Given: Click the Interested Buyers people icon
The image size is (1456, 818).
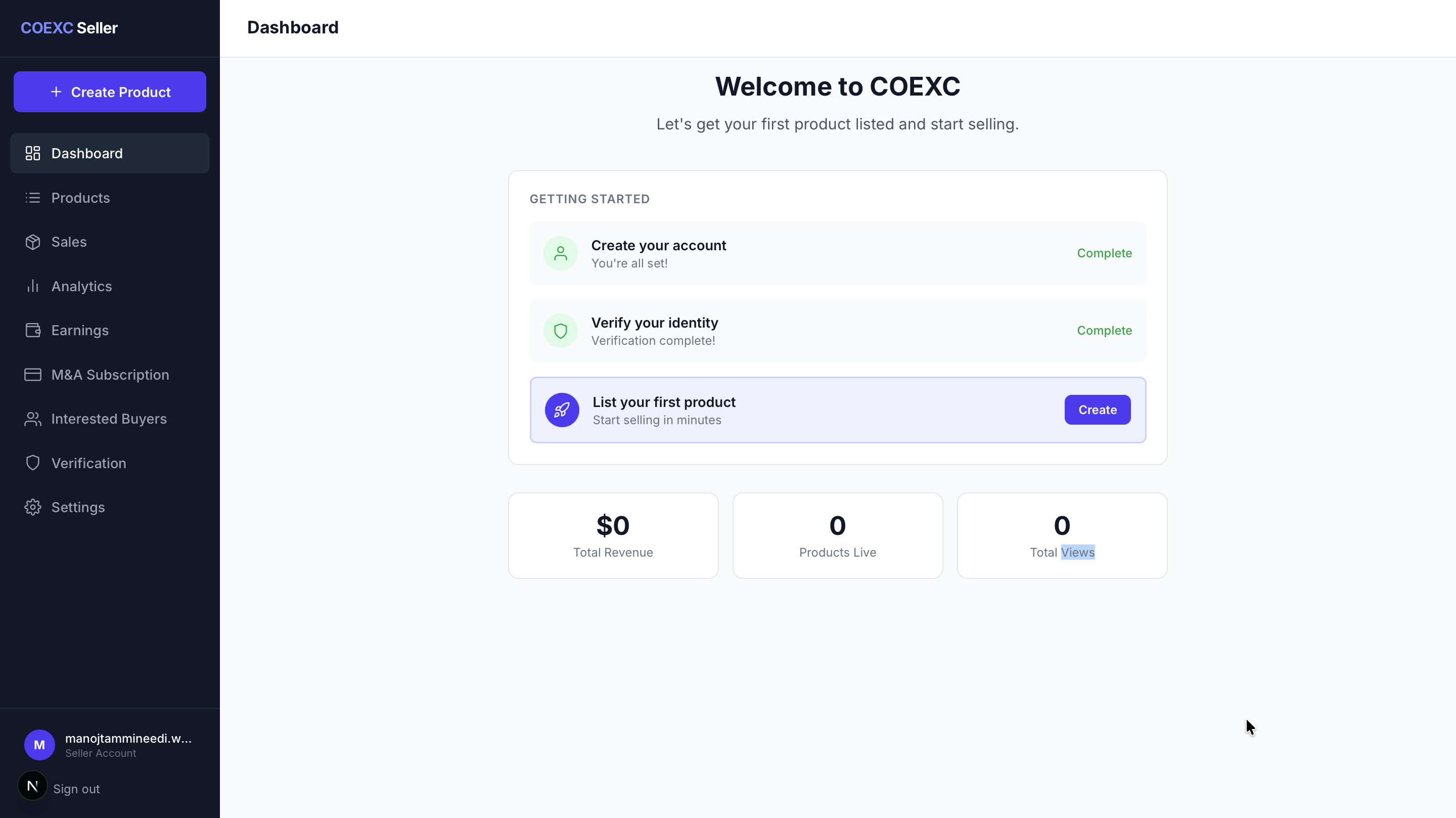Looking at the screenshot, I should [x=33, y=419].
